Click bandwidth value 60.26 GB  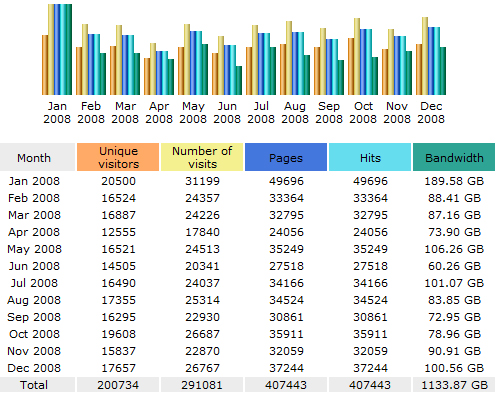pos(454,266)
